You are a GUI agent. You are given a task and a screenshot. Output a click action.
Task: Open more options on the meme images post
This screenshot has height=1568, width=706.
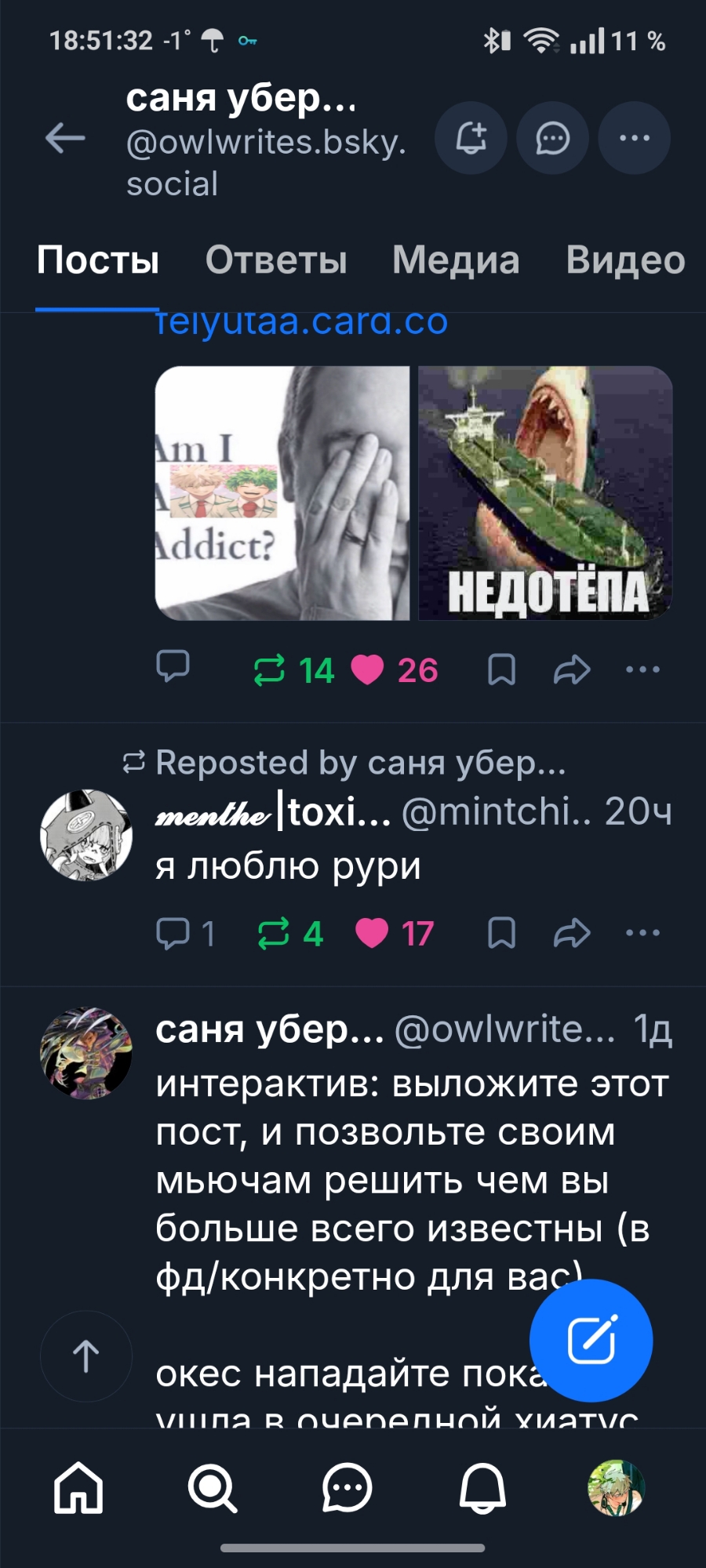(x=643, y=670)
